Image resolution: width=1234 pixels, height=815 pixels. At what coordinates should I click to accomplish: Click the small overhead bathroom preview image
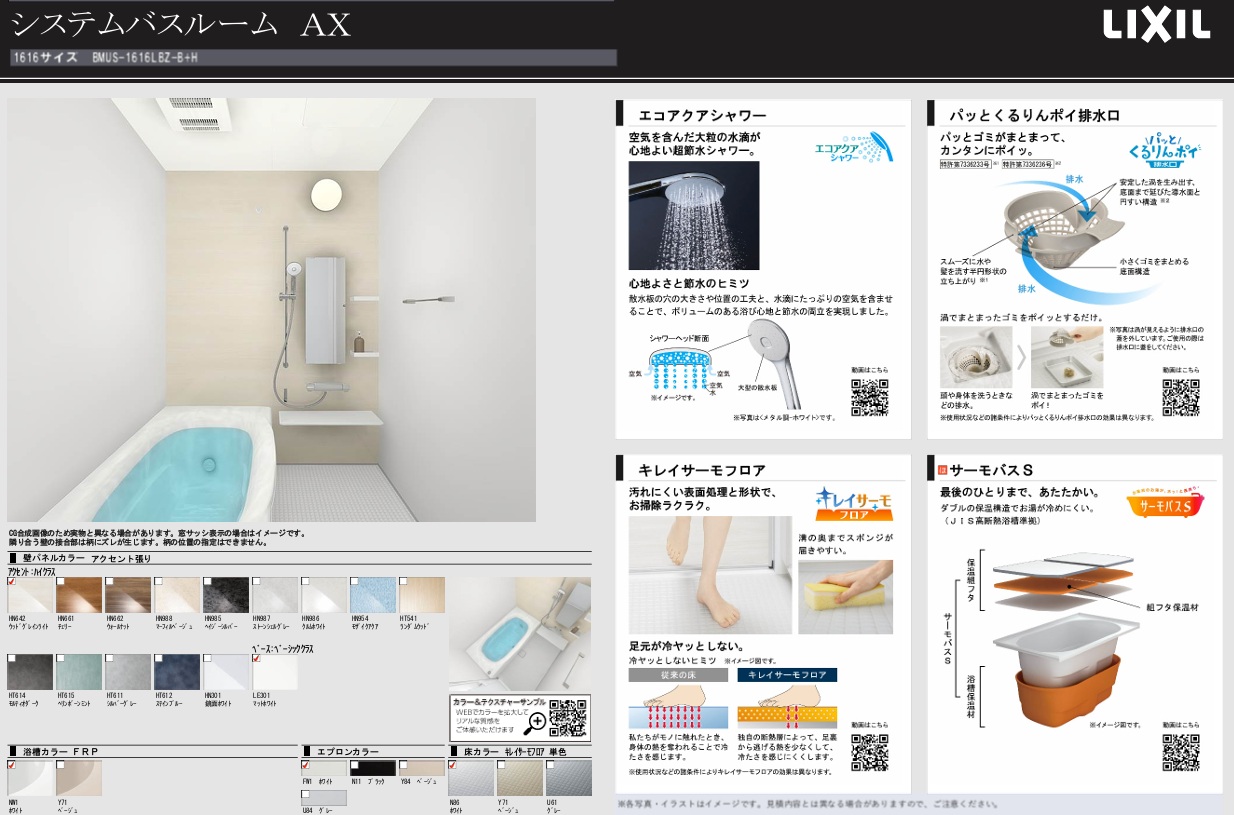point(519,632)
